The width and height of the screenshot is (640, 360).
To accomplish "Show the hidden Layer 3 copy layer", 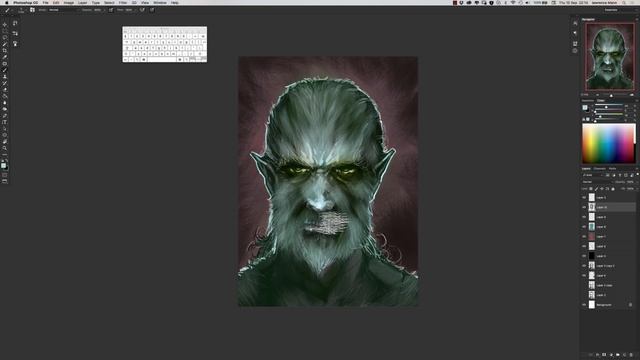I will click(584, 285).
